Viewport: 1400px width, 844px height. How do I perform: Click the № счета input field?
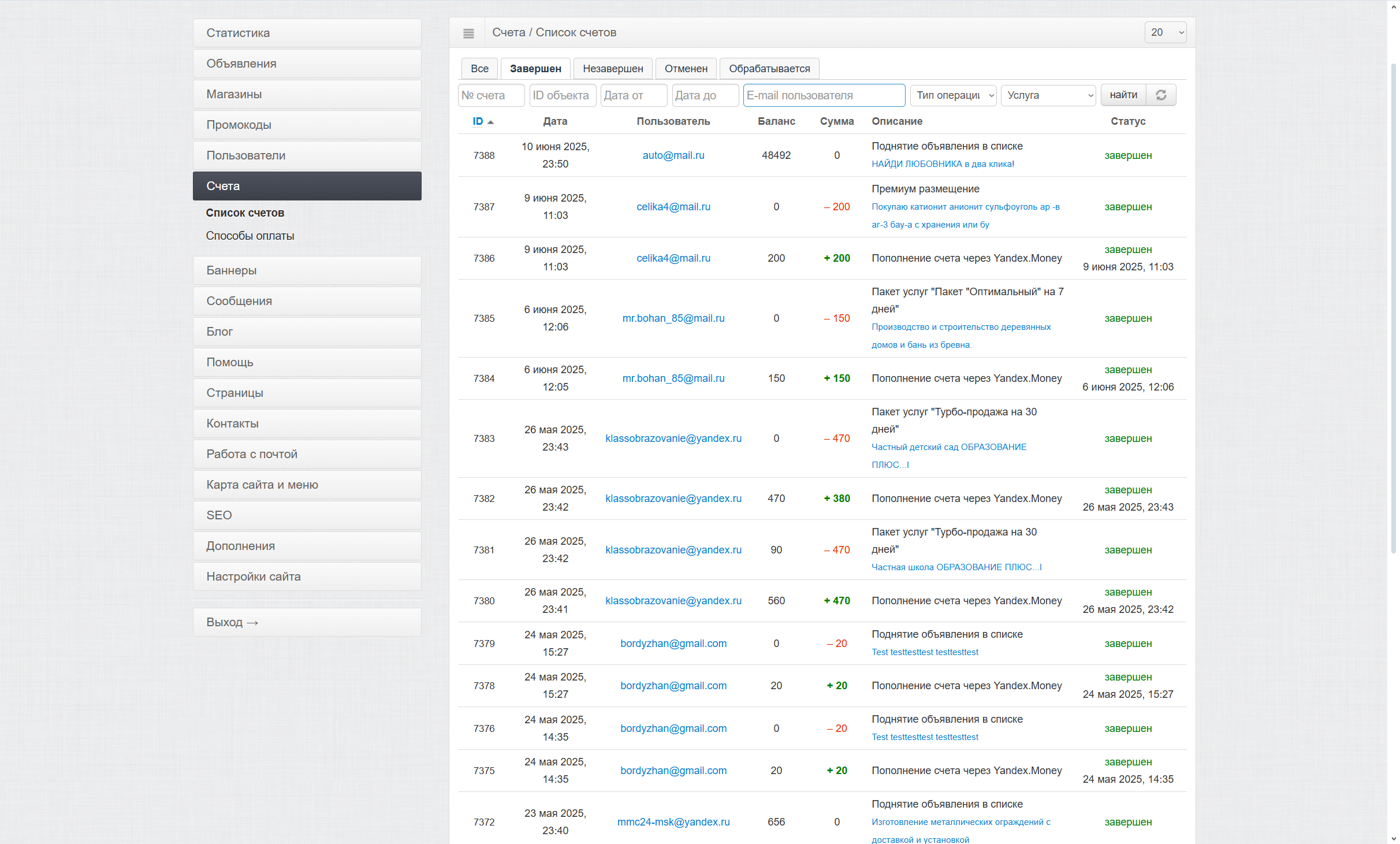coord(491,95)
